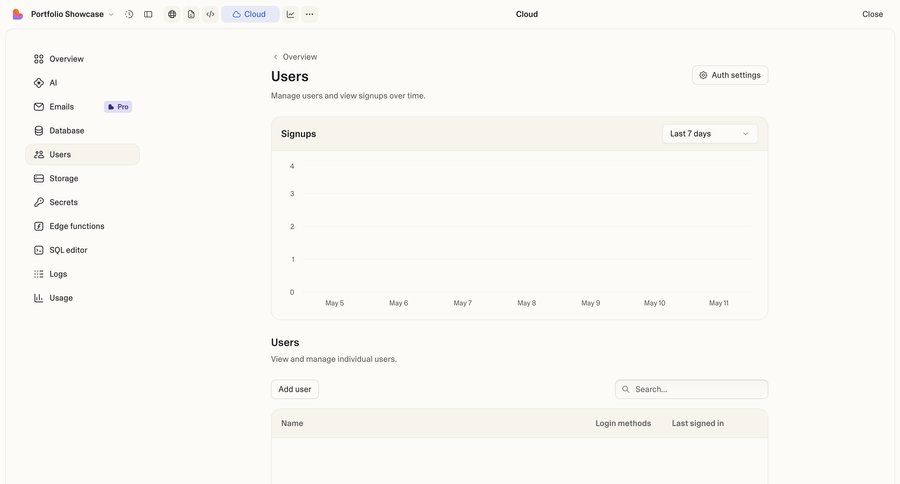Open Logs section
The width and height of the screenshot is (900, 484).
(x=82, y=274)
